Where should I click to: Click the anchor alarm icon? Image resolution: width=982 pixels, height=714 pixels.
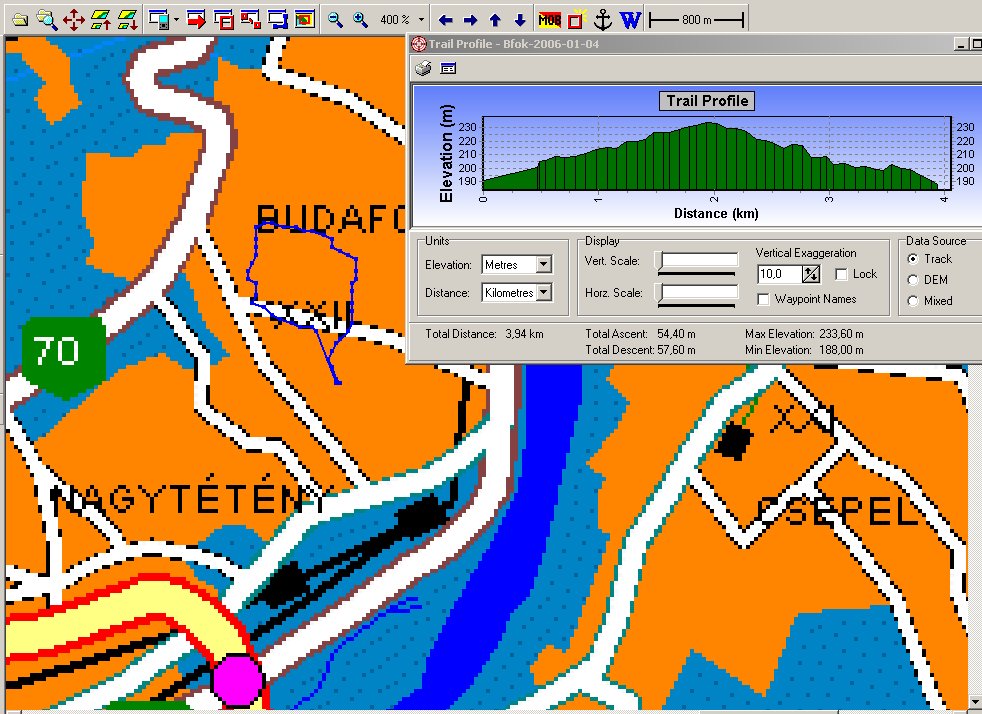click(602, 19)
